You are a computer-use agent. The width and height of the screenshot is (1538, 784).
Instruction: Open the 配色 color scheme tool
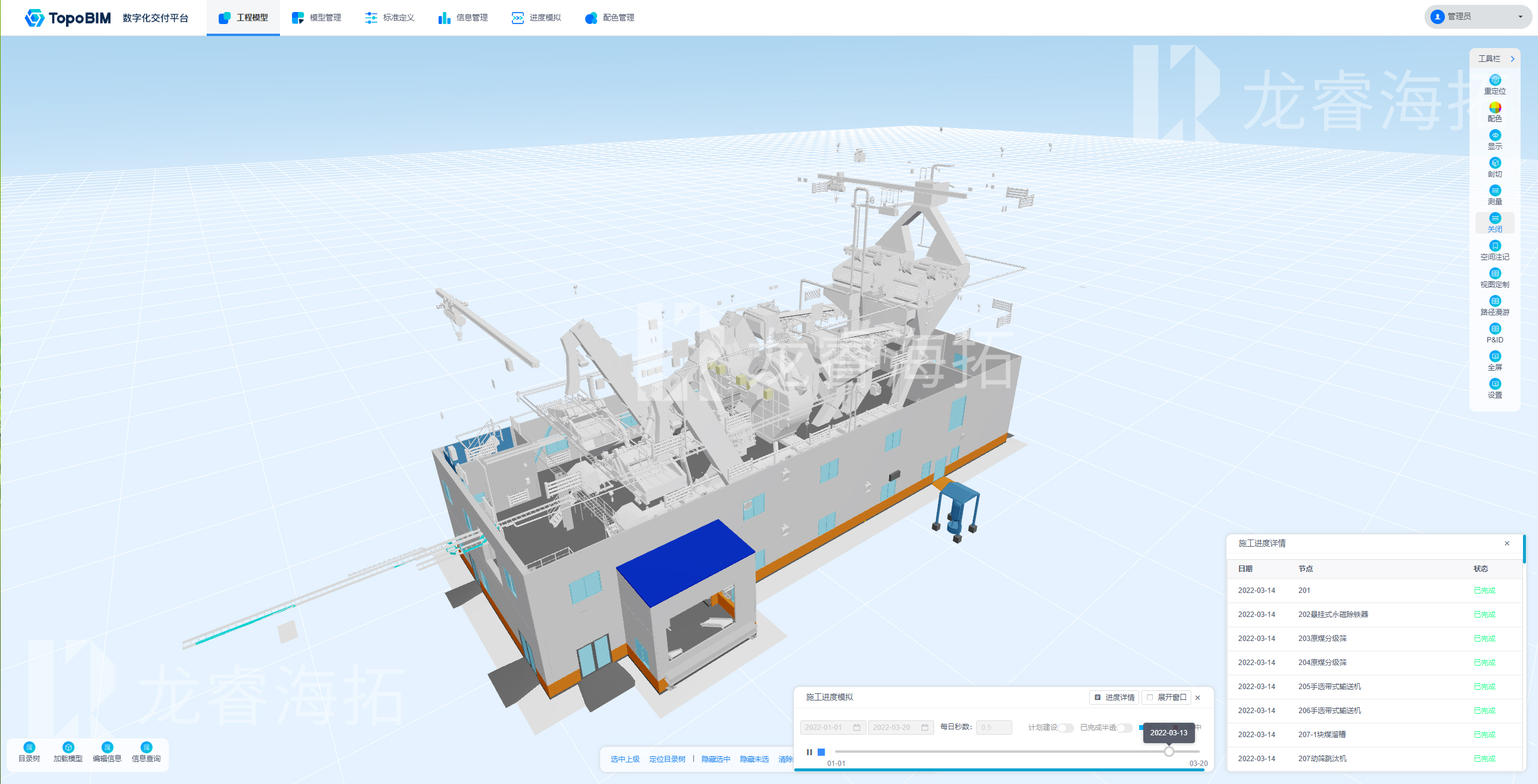1495,108
